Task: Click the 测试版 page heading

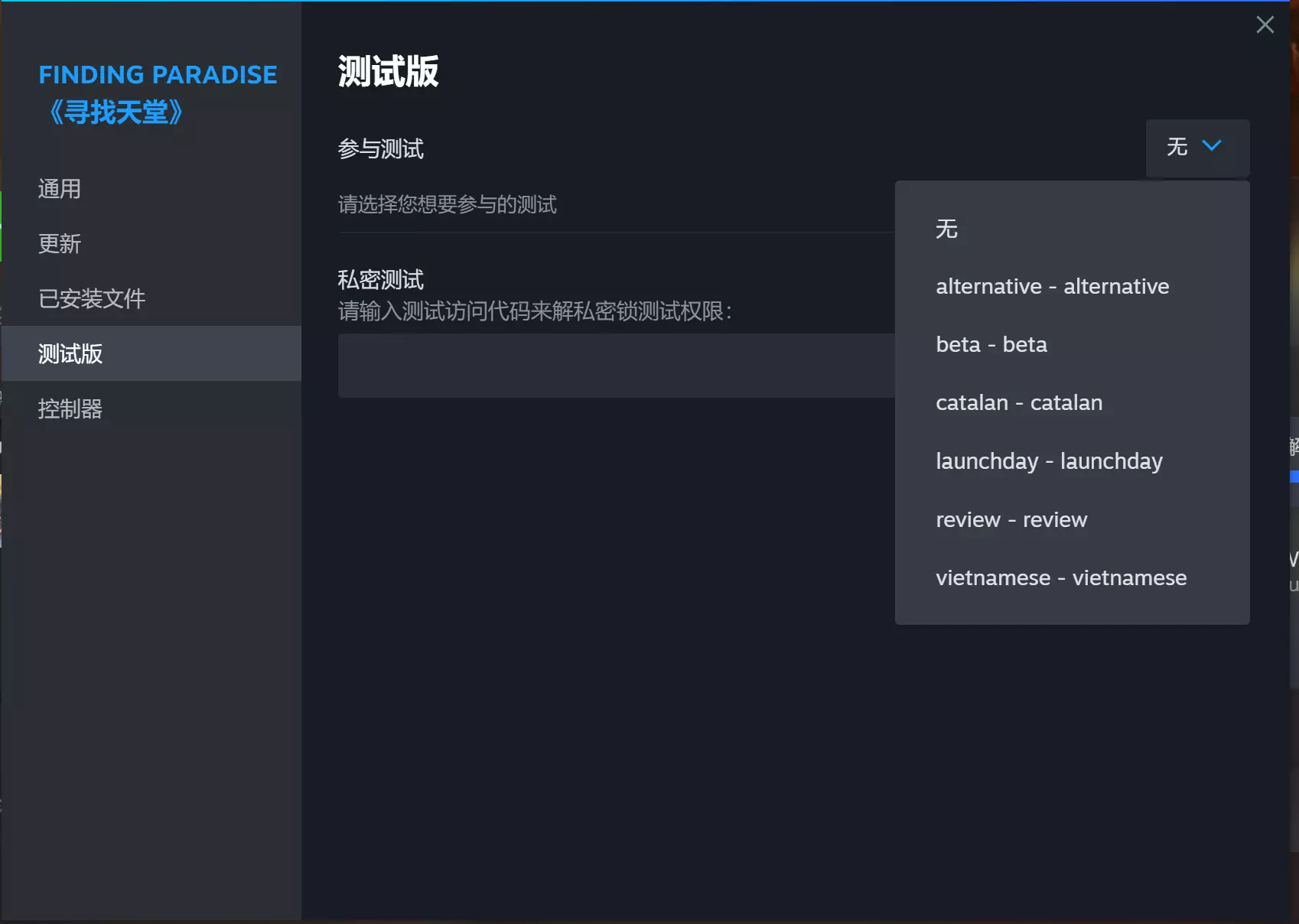Action: coord(389,72)
